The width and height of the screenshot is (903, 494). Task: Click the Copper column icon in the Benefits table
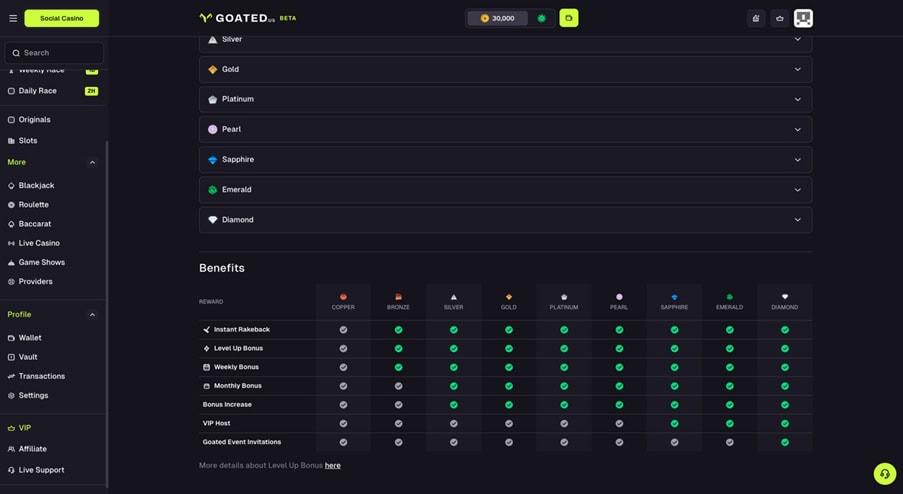[x=343, y=297]
